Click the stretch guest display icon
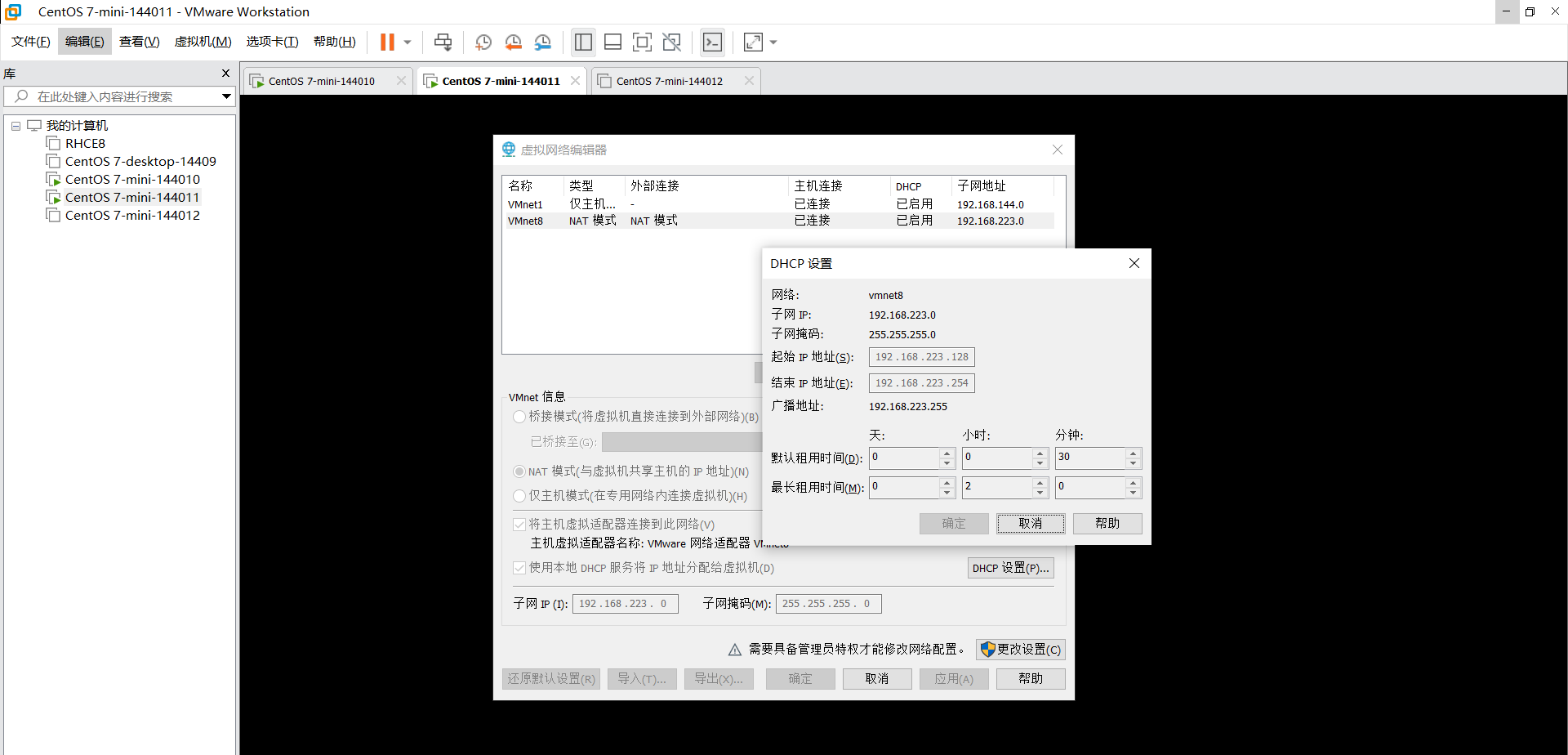This screenshot has width=1568, height=755. pyautogui.click(x=753, y=42)
